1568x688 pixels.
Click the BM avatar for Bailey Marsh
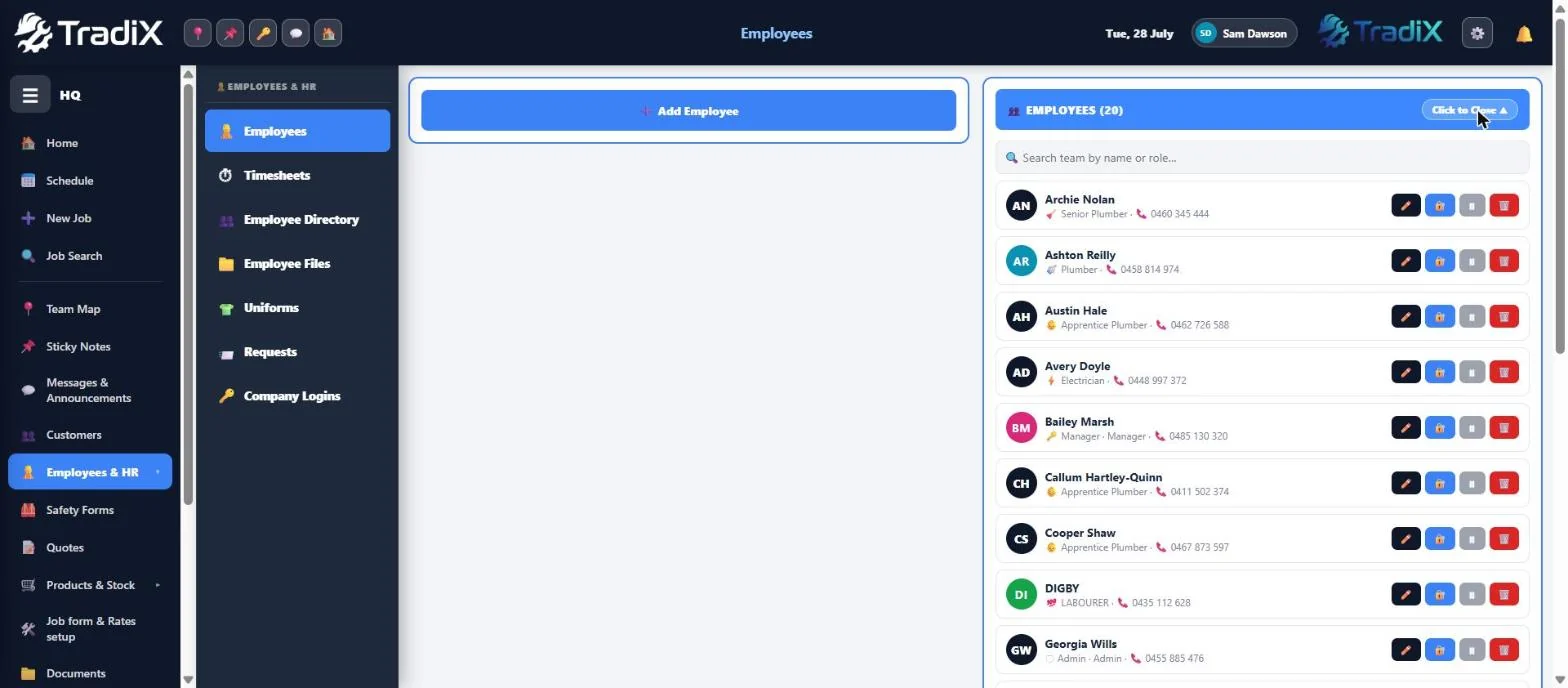pyautogui.click(x=1021, y=428)
